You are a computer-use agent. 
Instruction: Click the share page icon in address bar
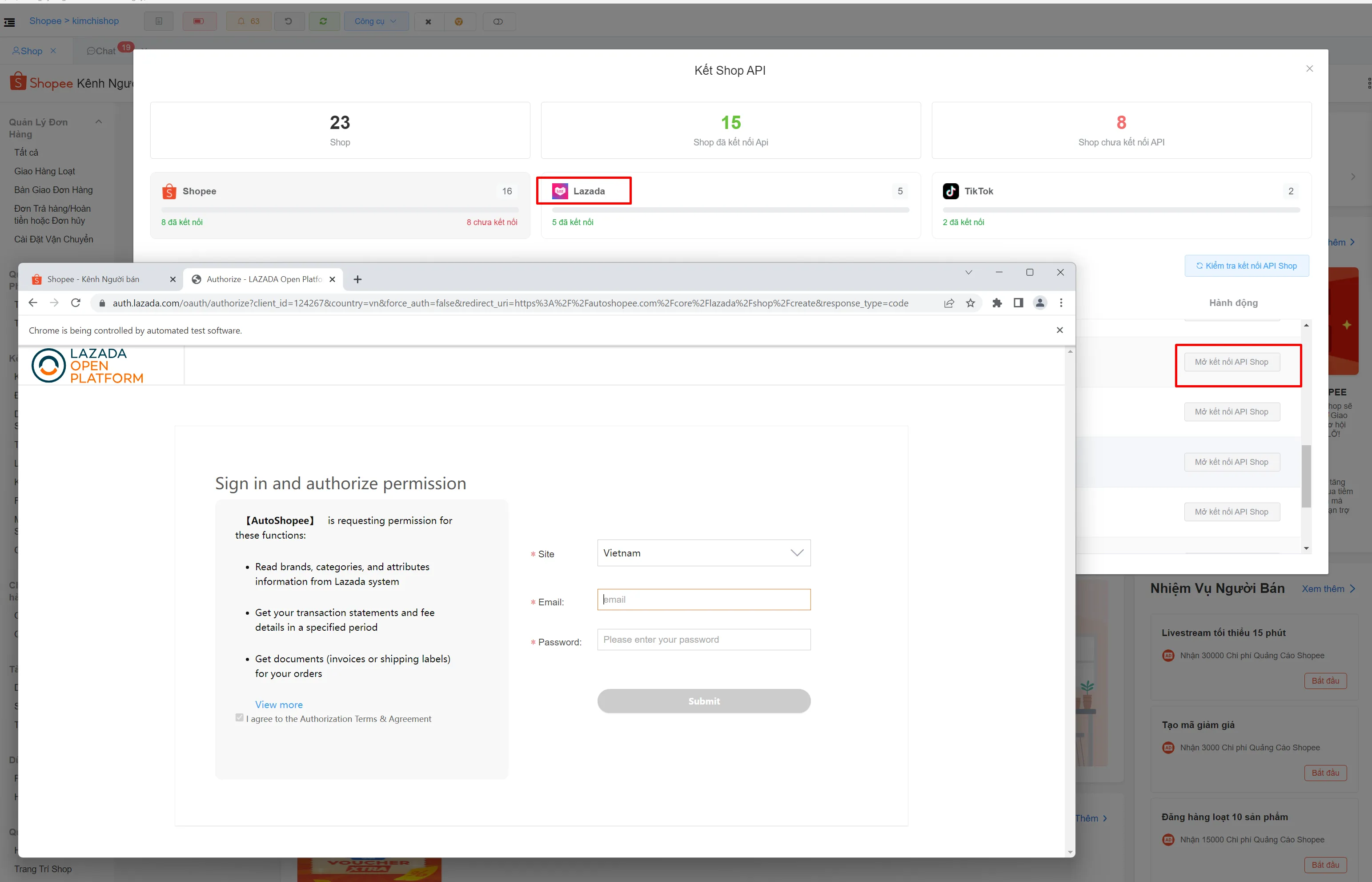[x=949, y=303]
